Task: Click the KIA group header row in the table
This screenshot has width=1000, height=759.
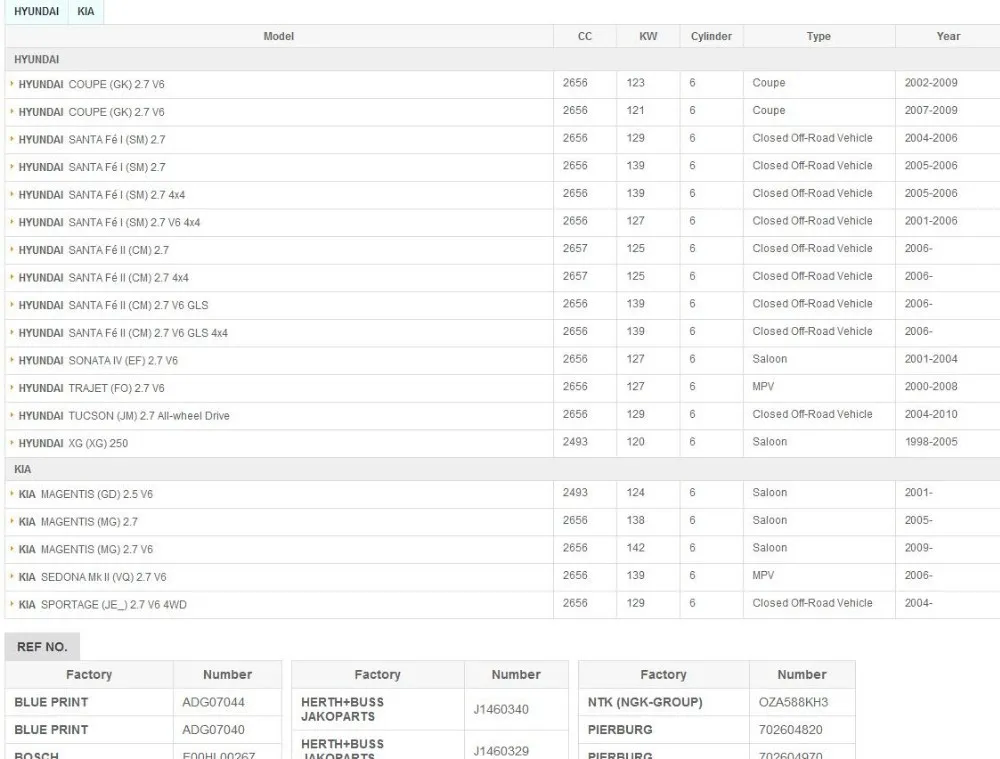Action: 502,469
